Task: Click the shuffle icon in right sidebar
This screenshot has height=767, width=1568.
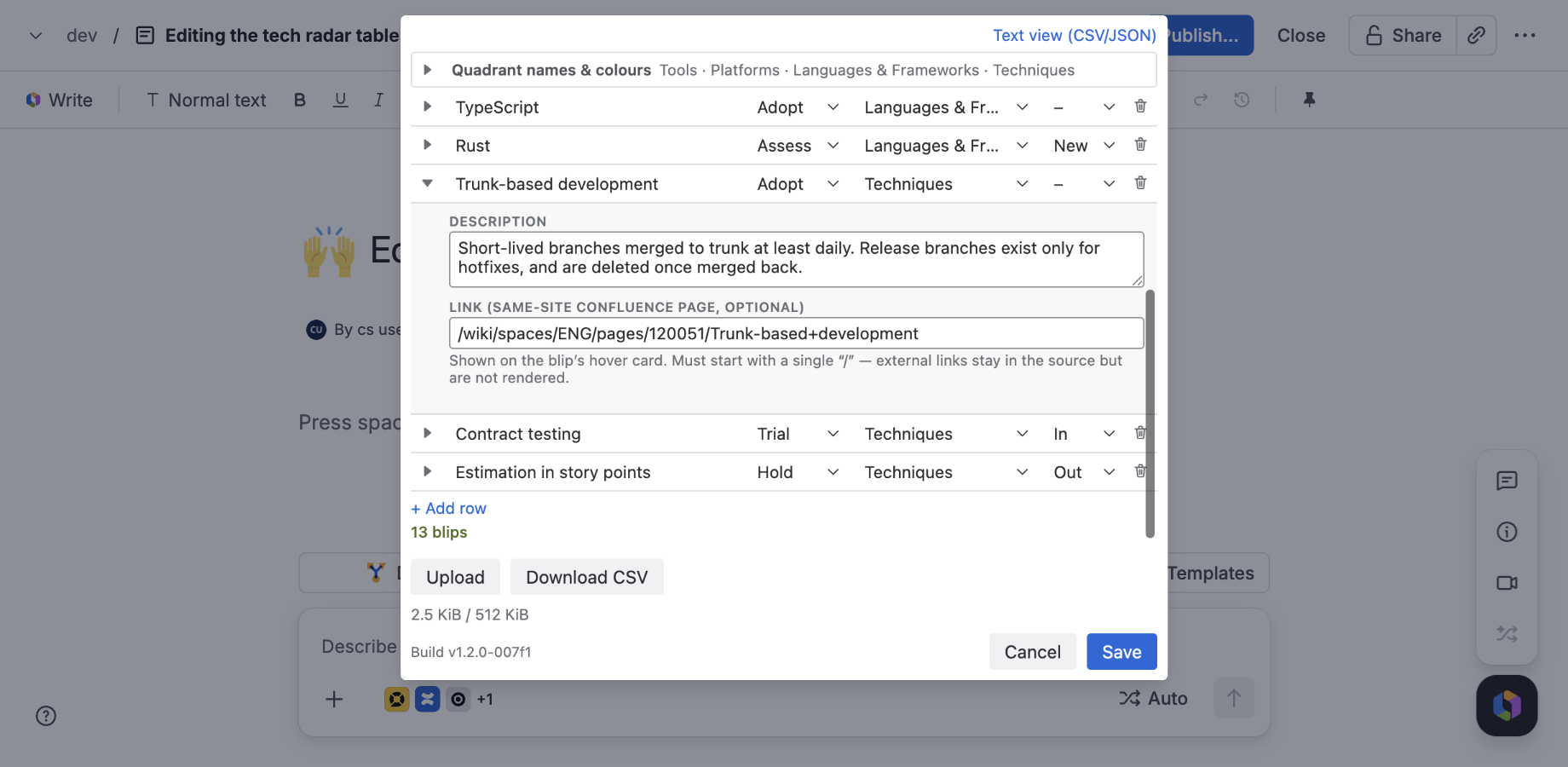Action: (x=1507, y=634)
